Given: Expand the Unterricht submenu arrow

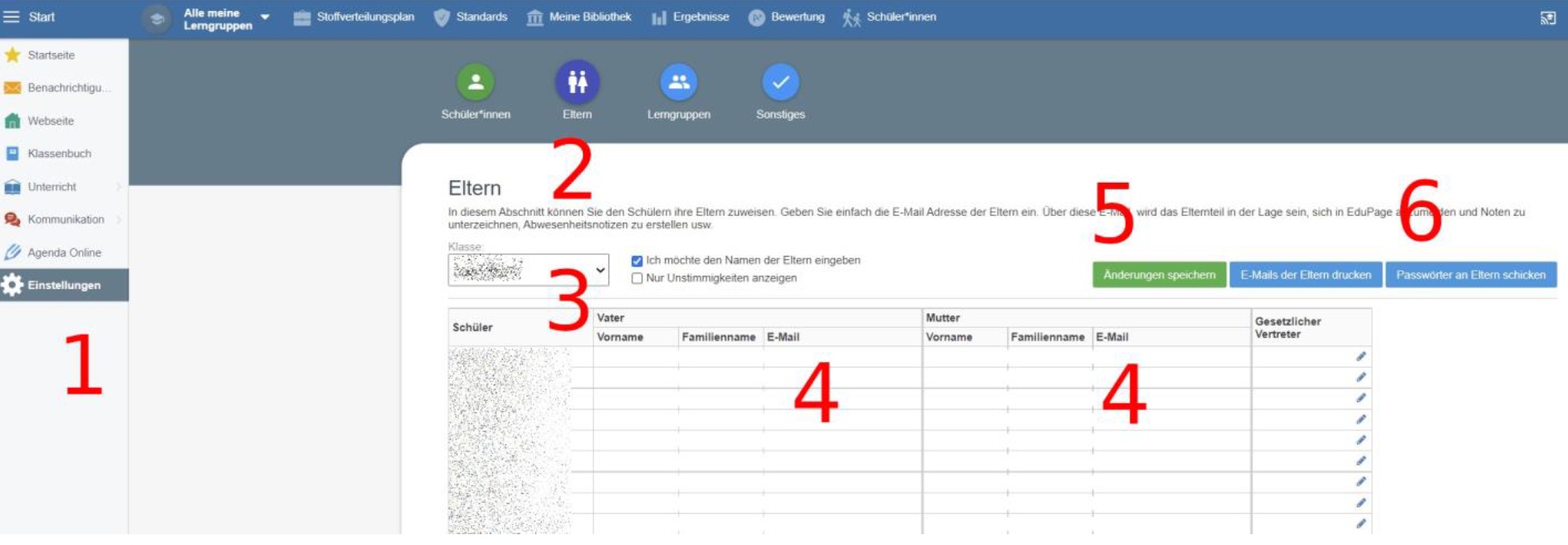Looking at the screenshot, I should [x=119, y=187].
